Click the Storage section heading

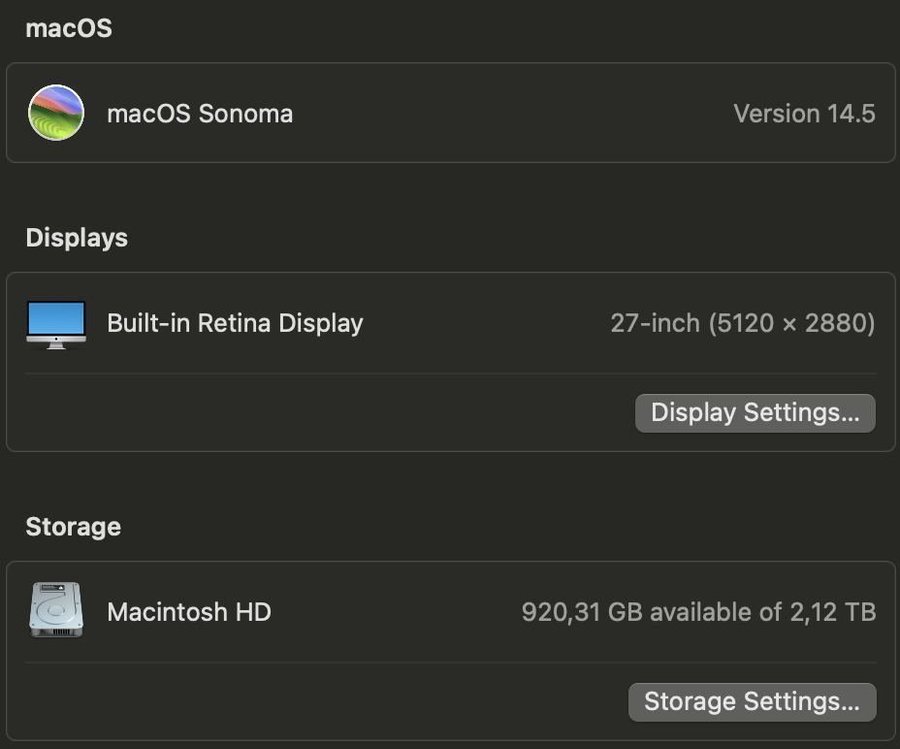(73, 527)
